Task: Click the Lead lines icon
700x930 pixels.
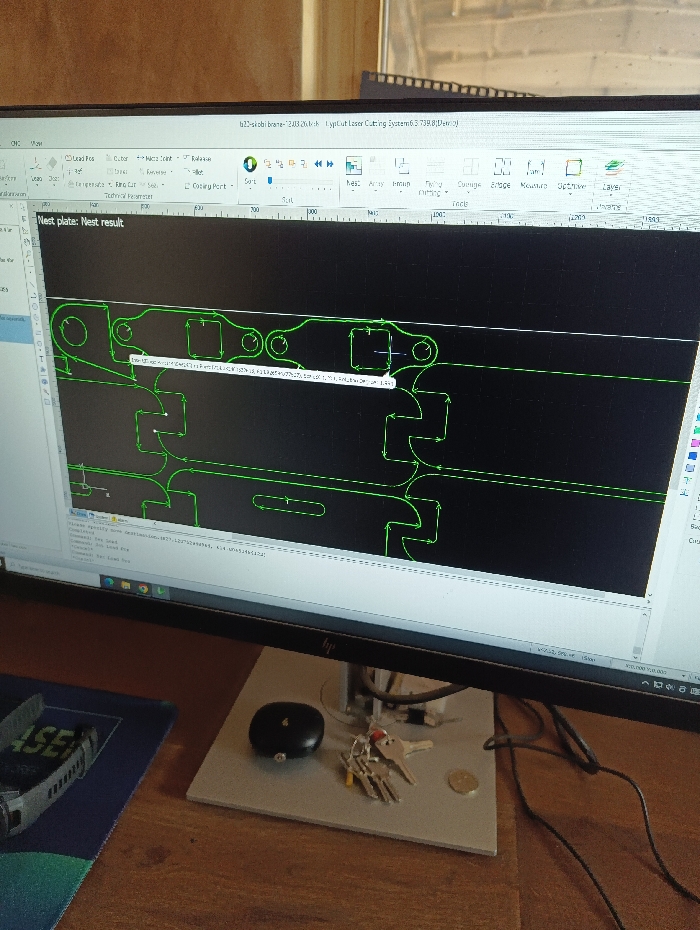Action: [36, 170]
